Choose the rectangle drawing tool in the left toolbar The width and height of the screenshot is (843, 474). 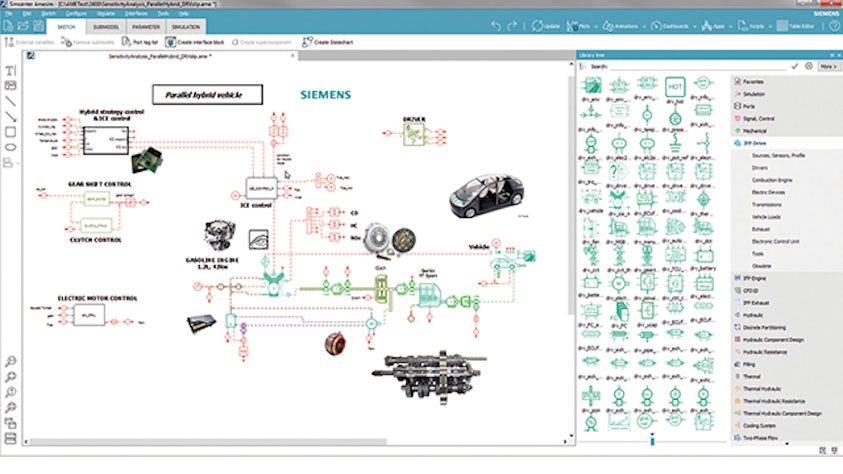(x=10, y=132)
